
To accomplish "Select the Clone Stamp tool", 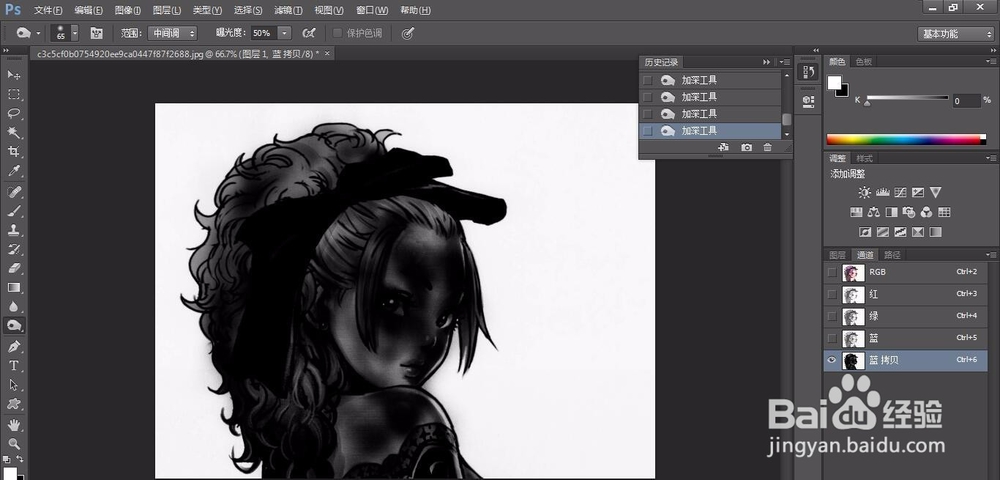I will pos(13,229).
